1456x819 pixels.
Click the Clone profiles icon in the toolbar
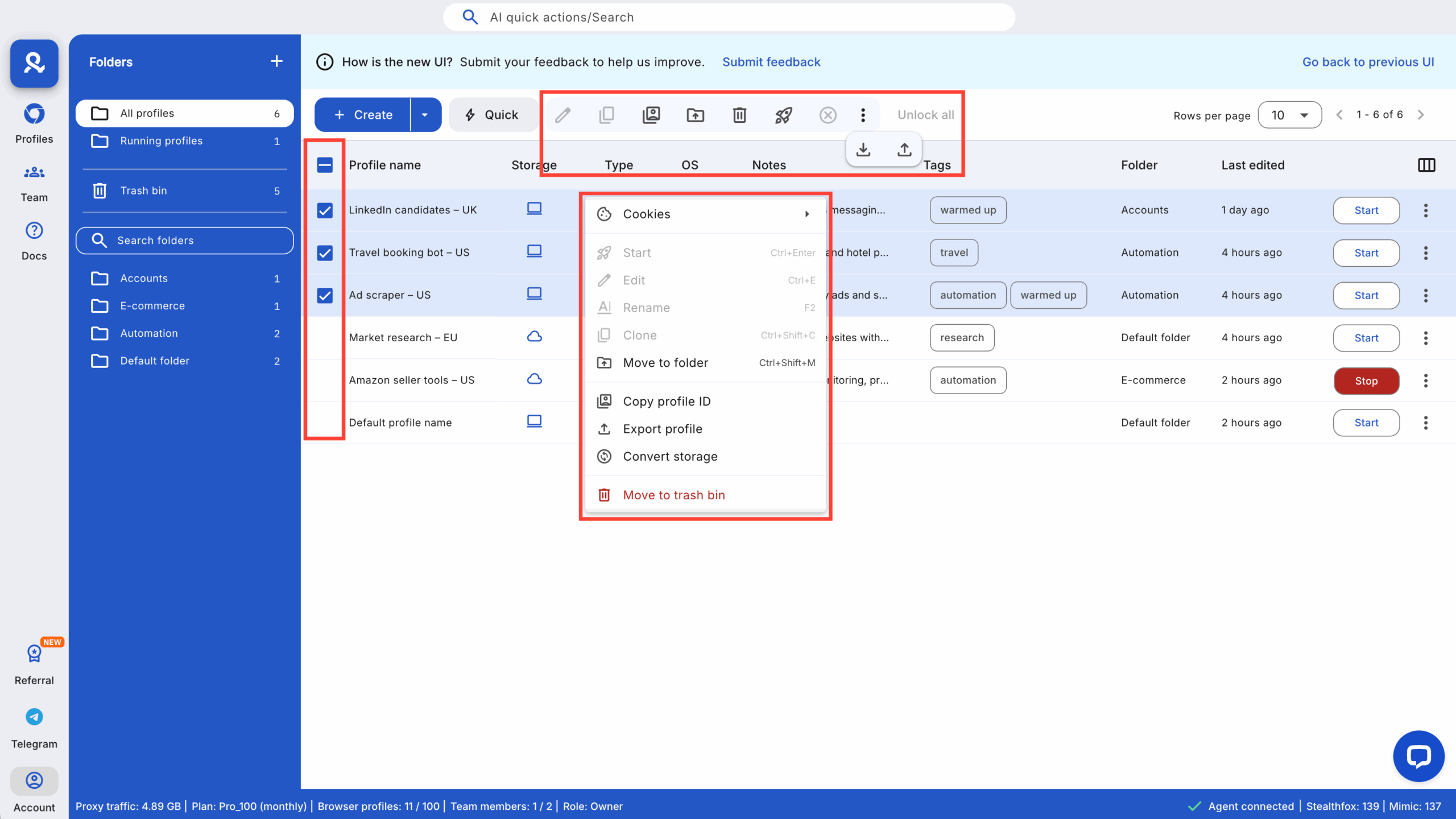pos(606,115)
